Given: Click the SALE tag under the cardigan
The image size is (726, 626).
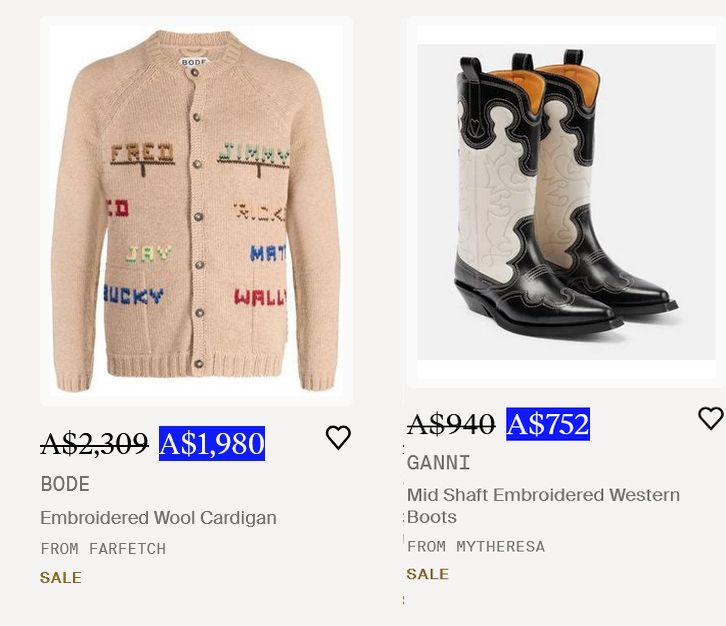Looking at the screenshot, I should (x=61, y=577).
